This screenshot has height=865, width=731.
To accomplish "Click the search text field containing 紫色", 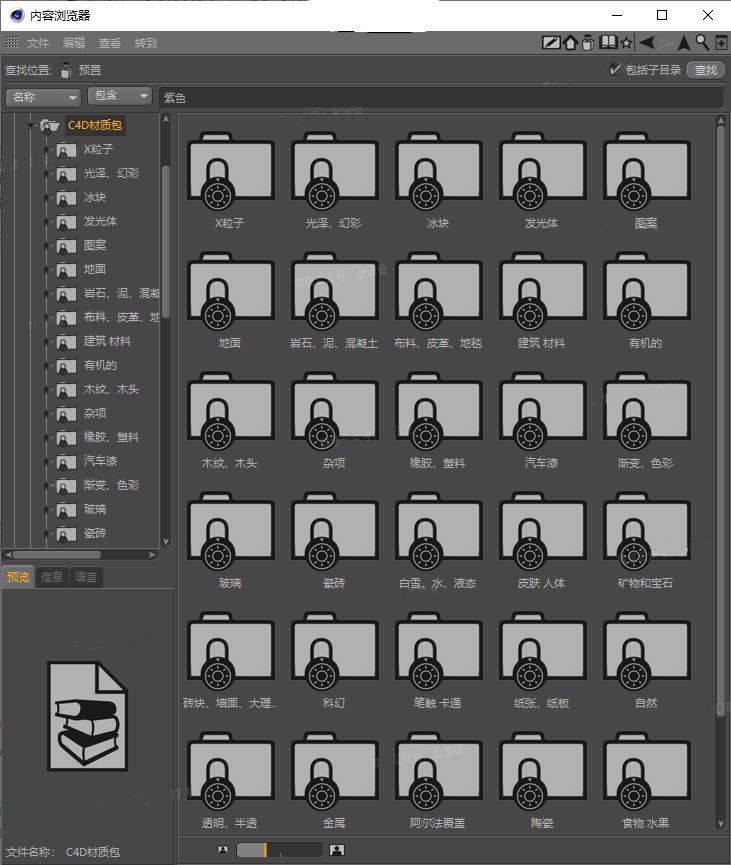I will pyautogui.click(x=441, y=98).
